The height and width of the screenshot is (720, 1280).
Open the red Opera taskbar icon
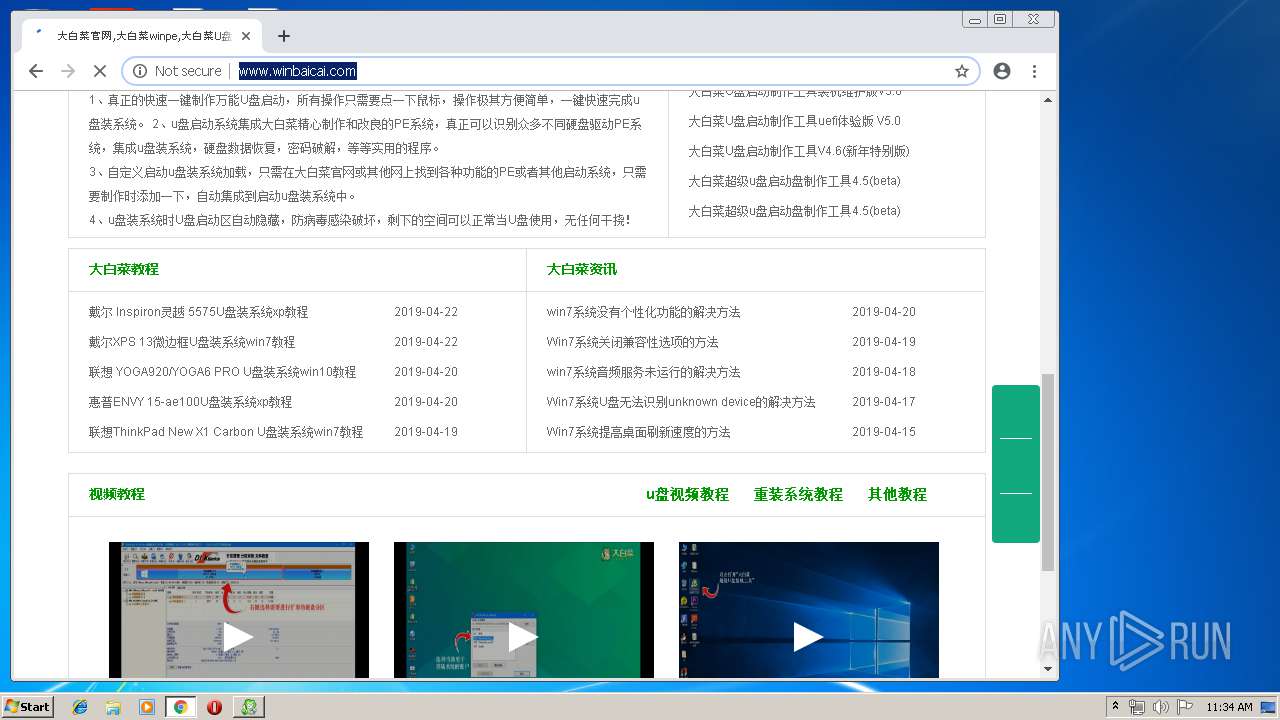point(214,707)
